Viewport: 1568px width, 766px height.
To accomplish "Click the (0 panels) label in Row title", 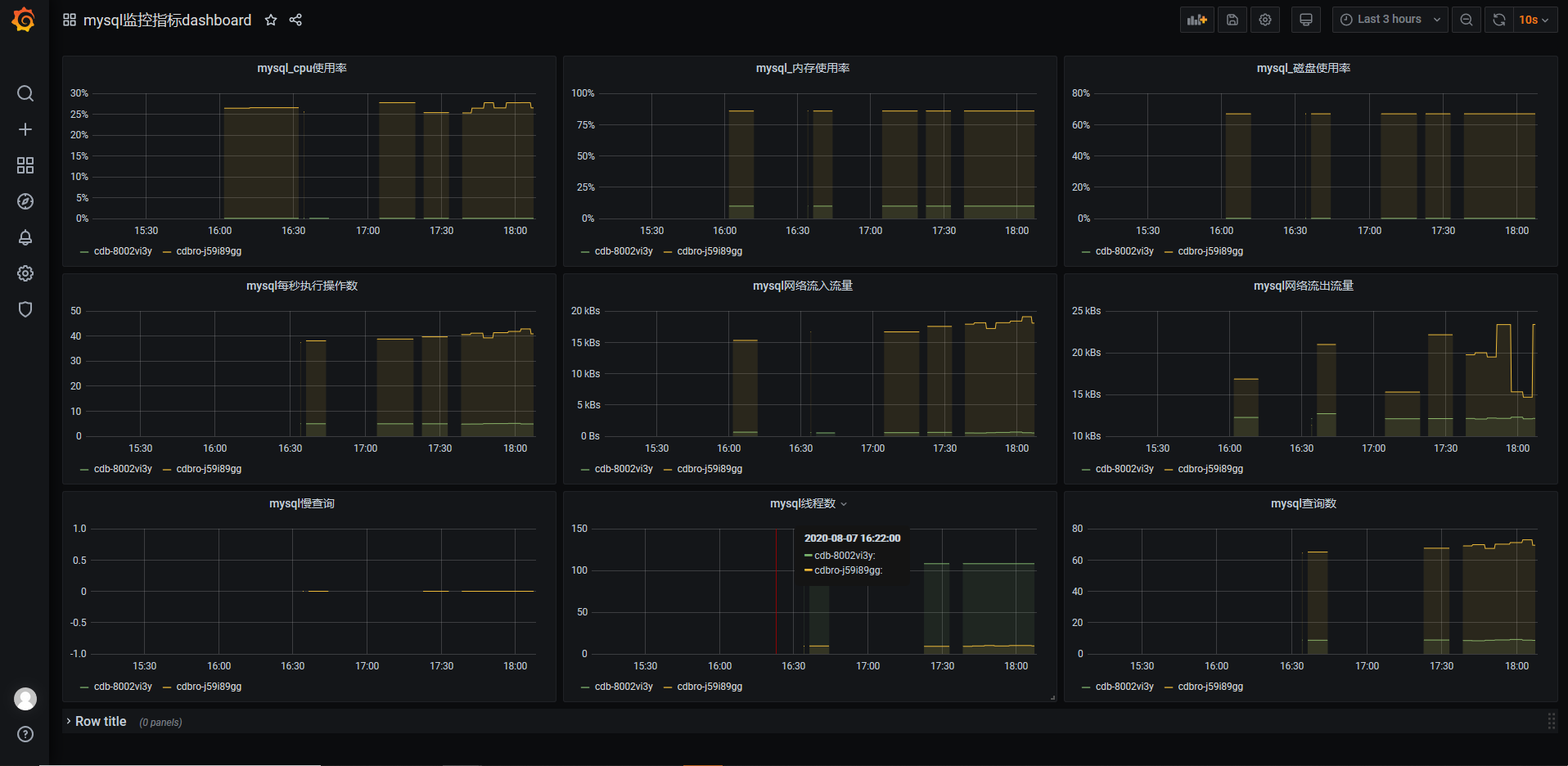I will [x=160, y=723].
